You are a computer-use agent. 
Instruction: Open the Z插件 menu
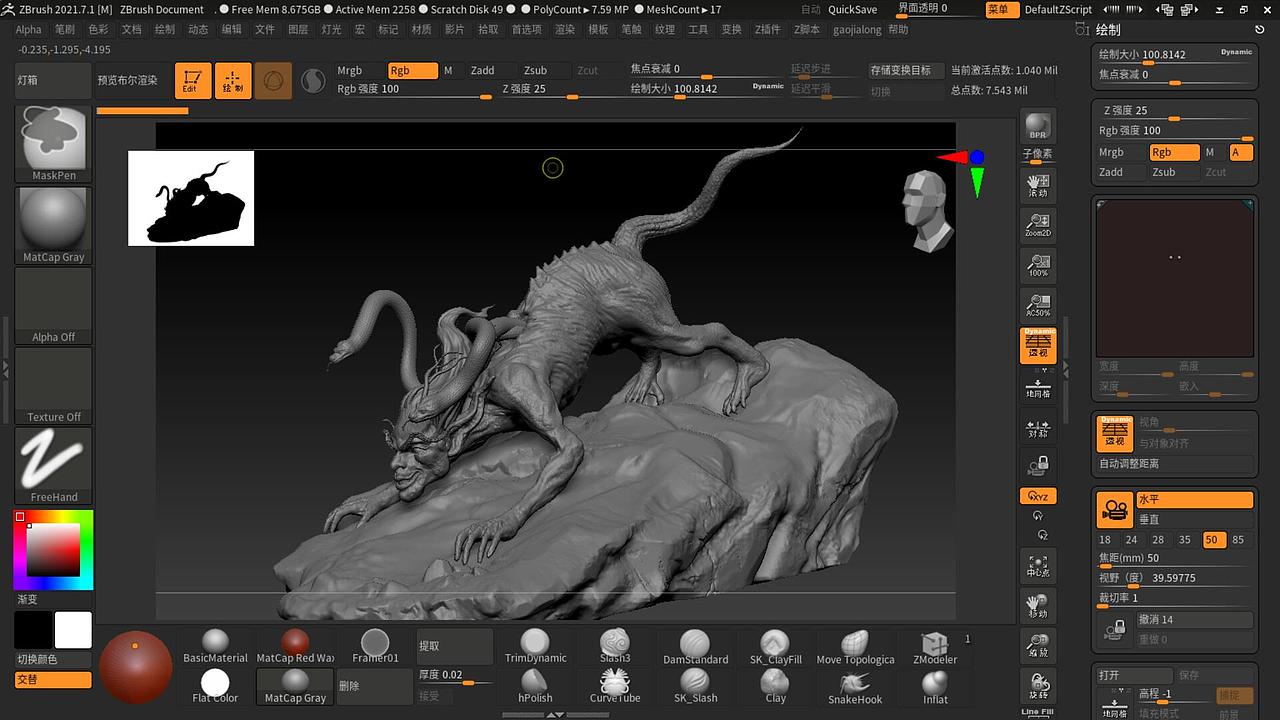(767, 29)
